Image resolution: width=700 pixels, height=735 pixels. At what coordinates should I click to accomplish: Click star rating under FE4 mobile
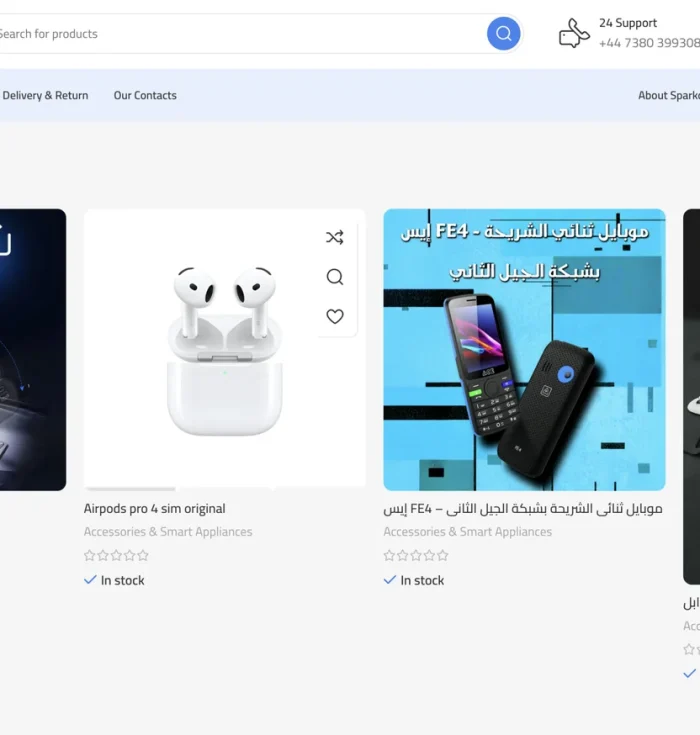click(x=416, y=556)
